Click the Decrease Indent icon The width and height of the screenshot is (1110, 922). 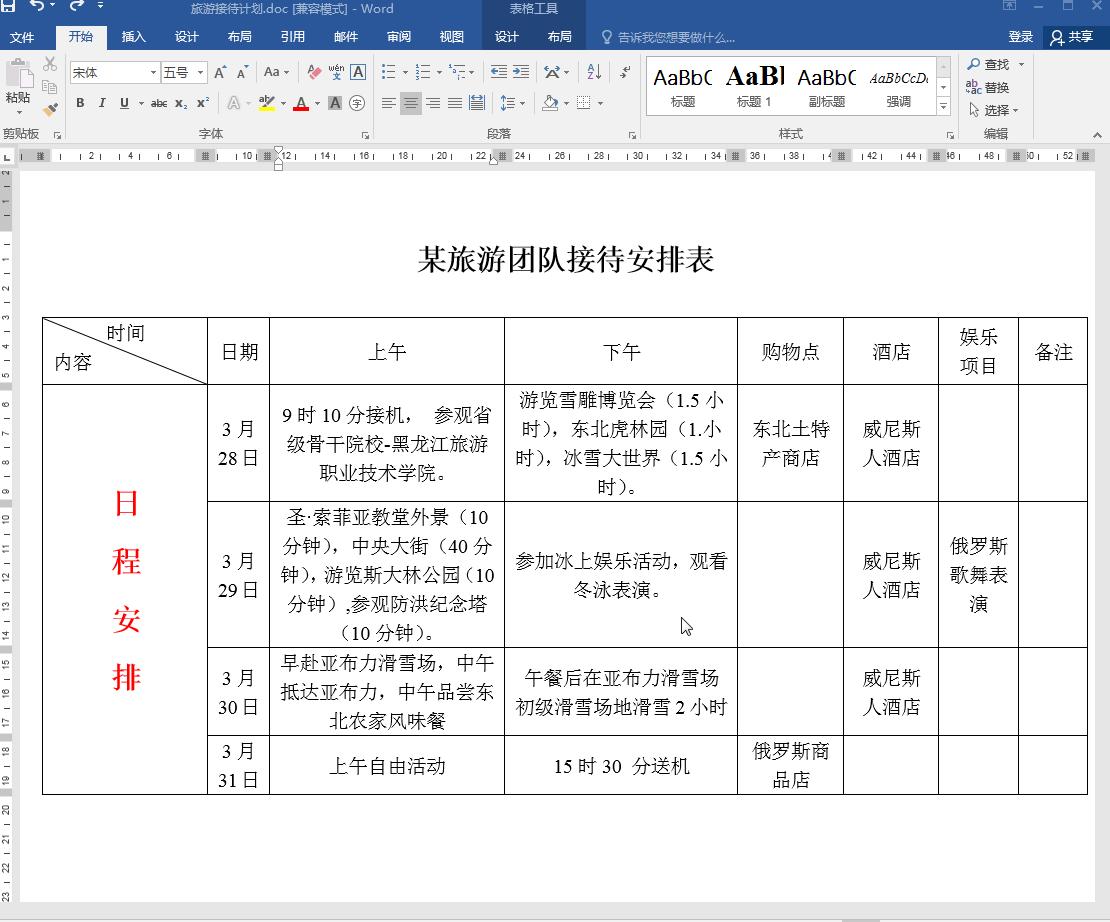497,71
